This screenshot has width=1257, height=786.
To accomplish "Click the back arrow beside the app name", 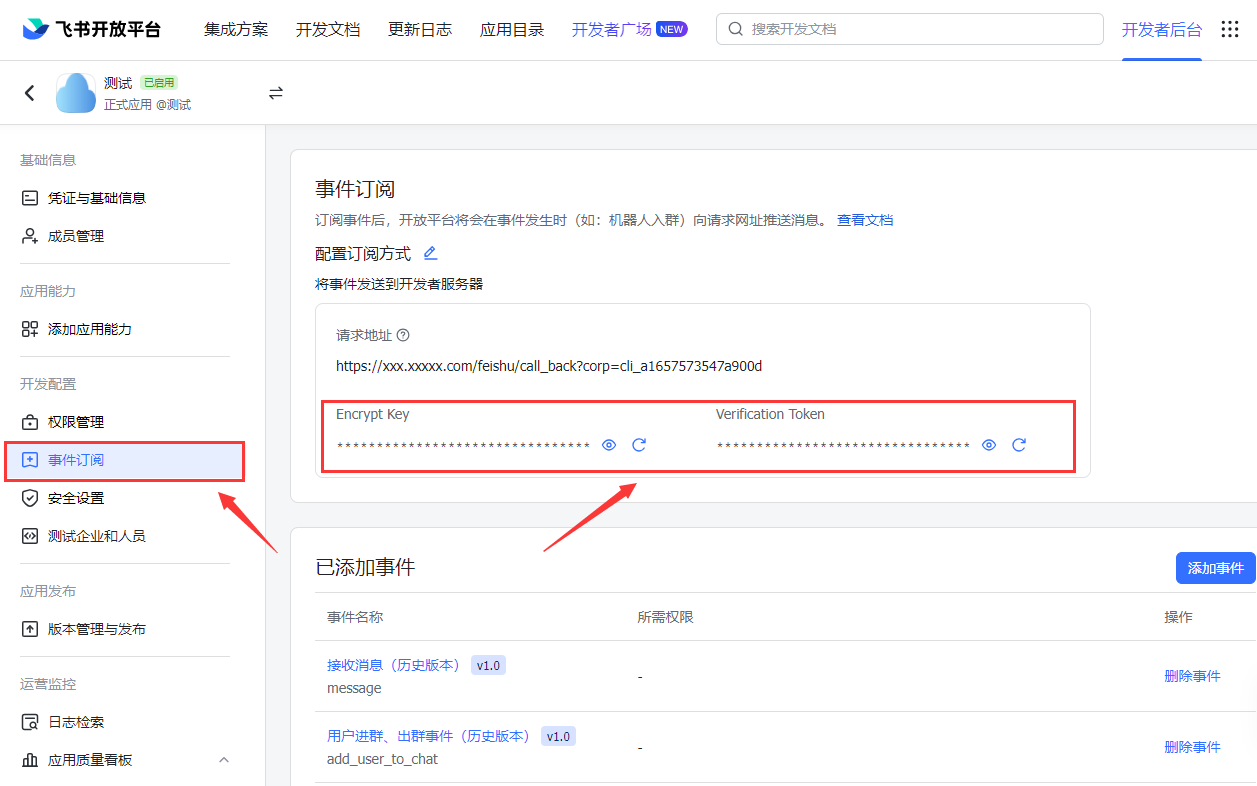I will point(30,93).
